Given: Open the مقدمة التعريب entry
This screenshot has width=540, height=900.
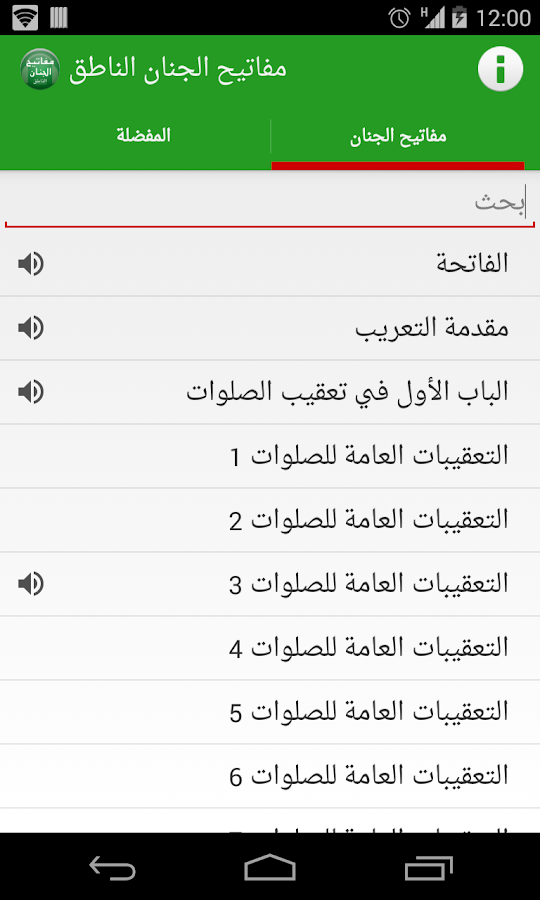Looking at the screenshot, I should (270, 328).
